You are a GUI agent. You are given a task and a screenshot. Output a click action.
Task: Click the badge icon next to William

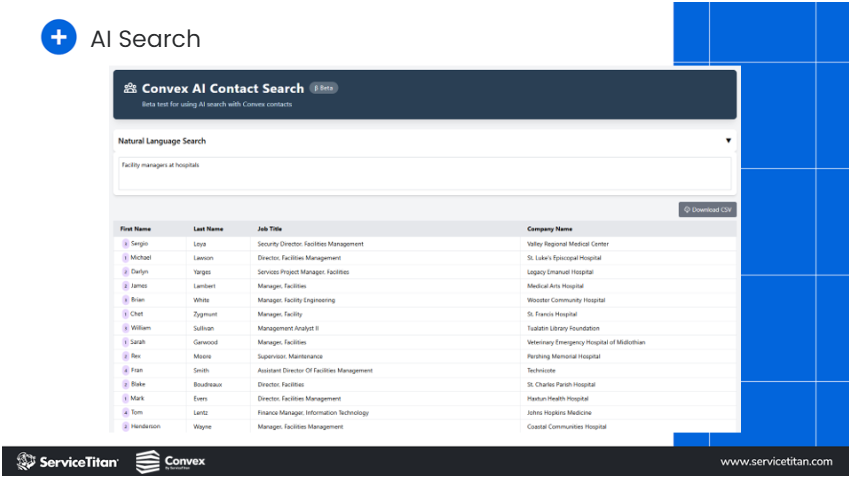click(125, 329)
